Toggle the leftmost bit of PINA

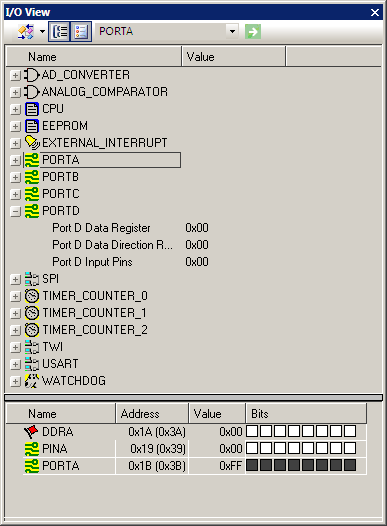tap(252, 448)
